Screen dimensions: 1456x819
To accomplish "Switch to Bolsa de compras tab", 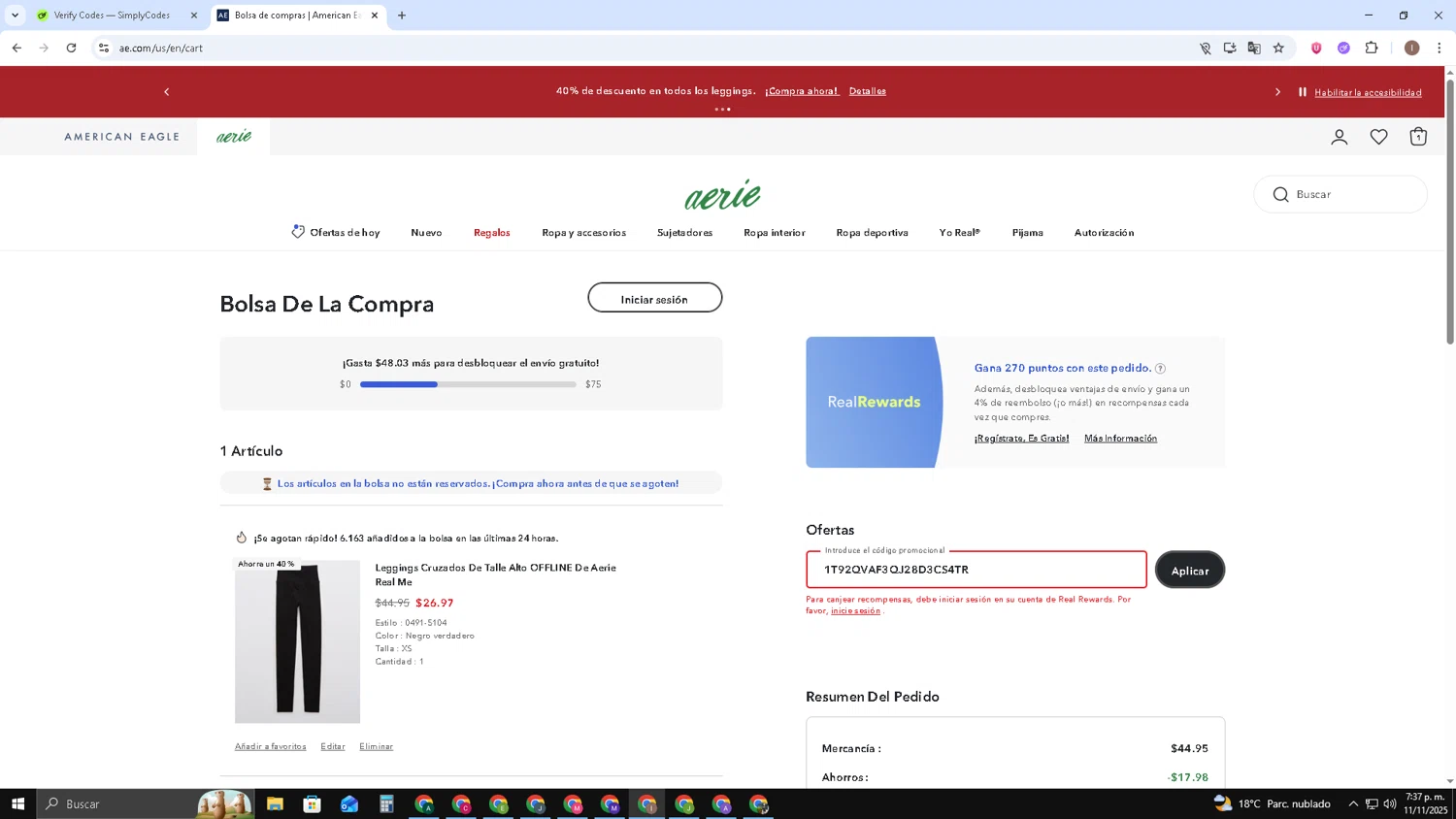I will click(297, 16).
